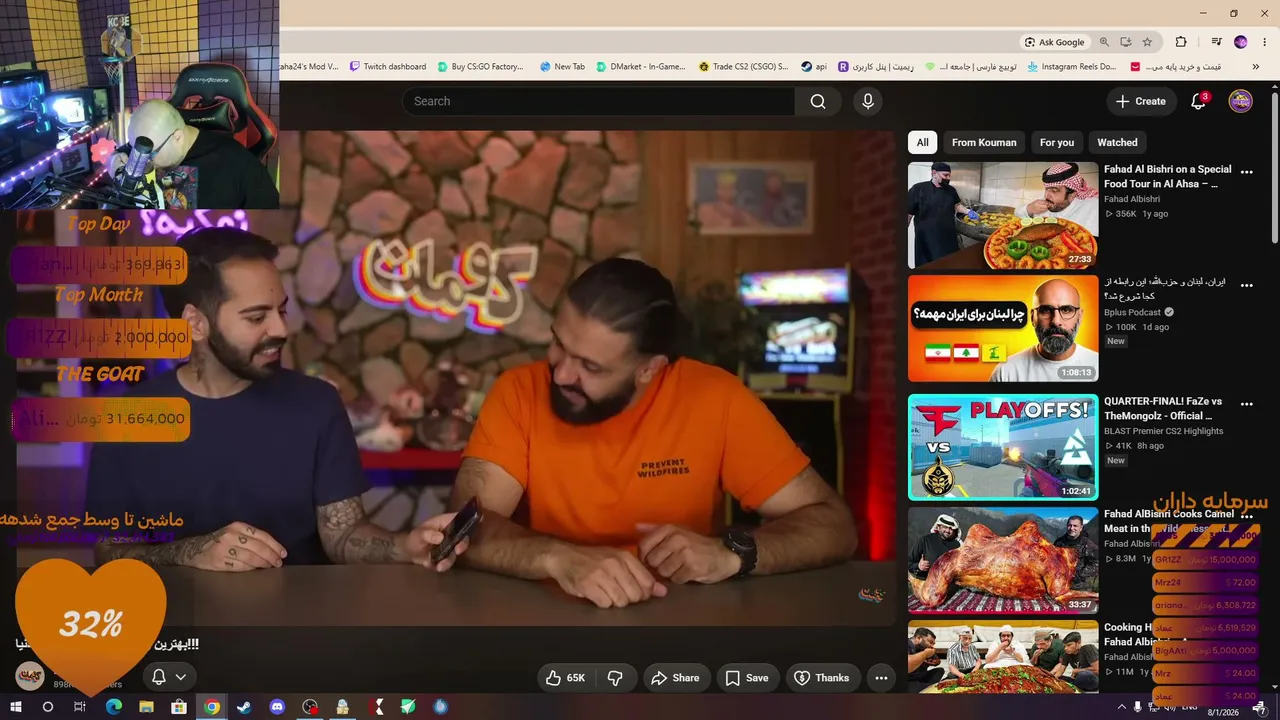Viewport: 1280px width, 720px height.
Task: Open Discord from the taskbar
Action: (277, 707)
